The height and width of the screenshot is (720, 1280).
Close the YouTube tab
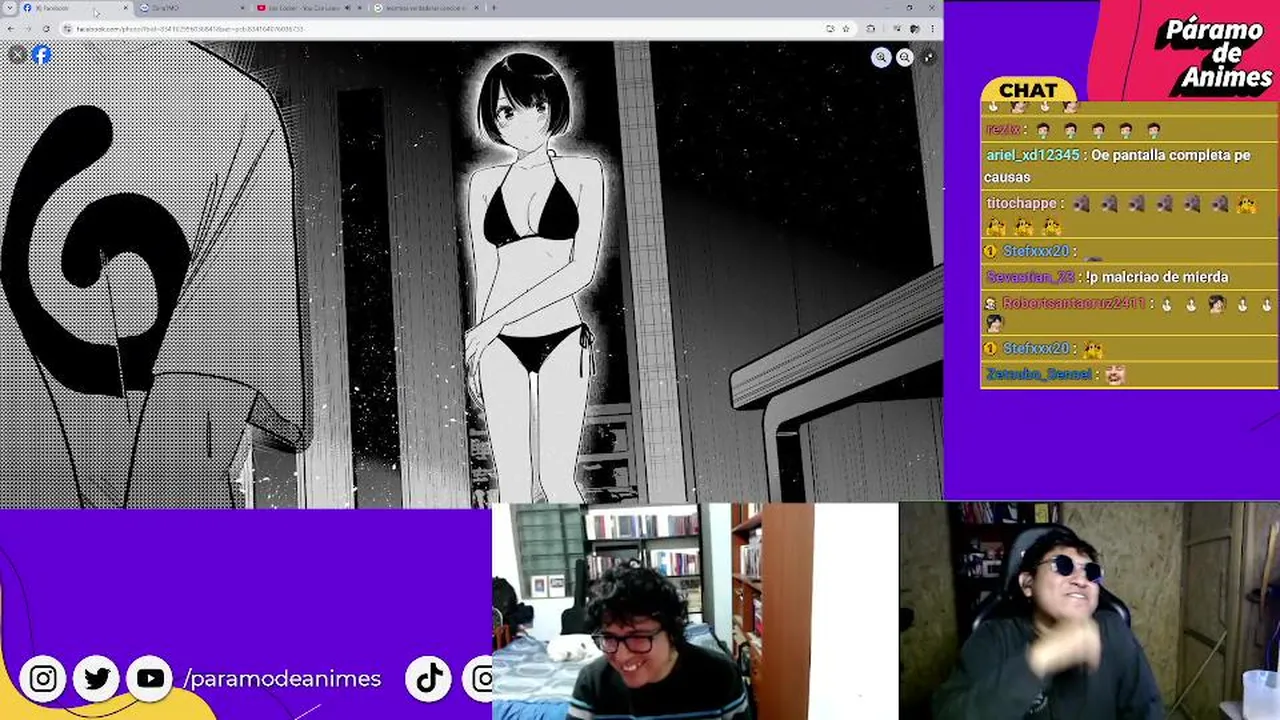click(x=359, y=8)
